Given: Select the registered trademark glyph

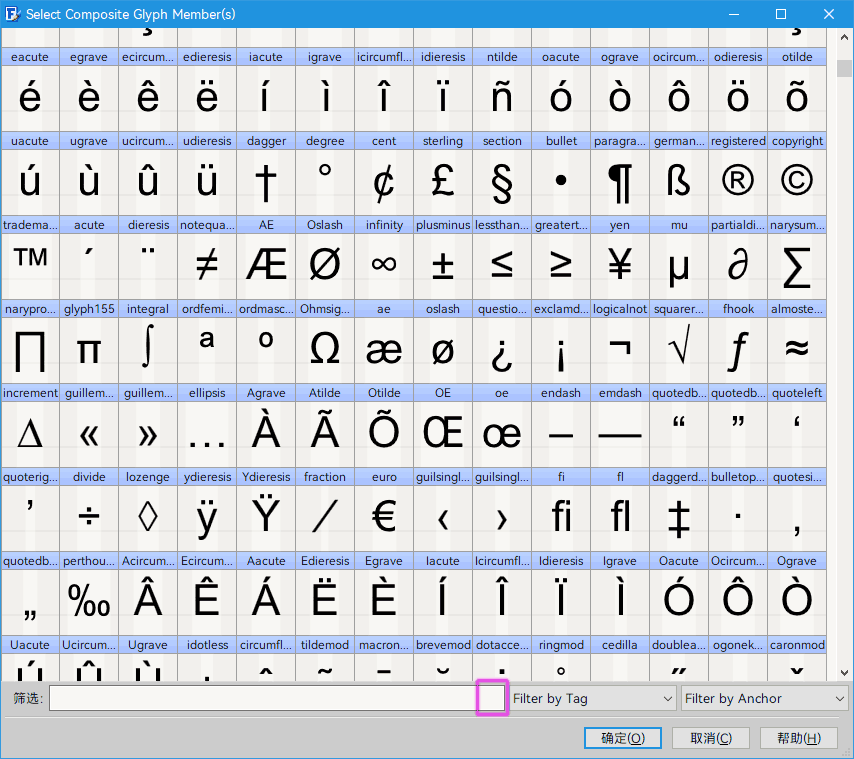Looking at the screenshot, I should (738, 182).
